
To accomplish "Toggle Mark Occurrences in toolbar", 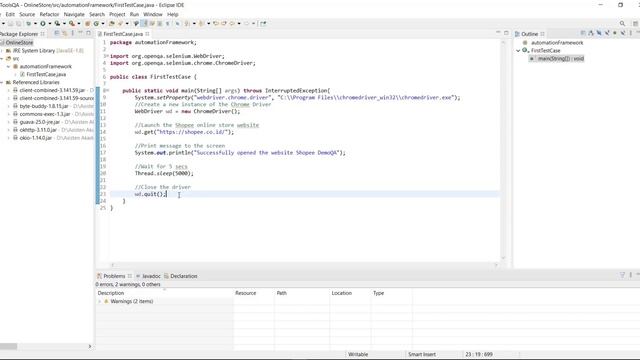I will pos(143,24).
